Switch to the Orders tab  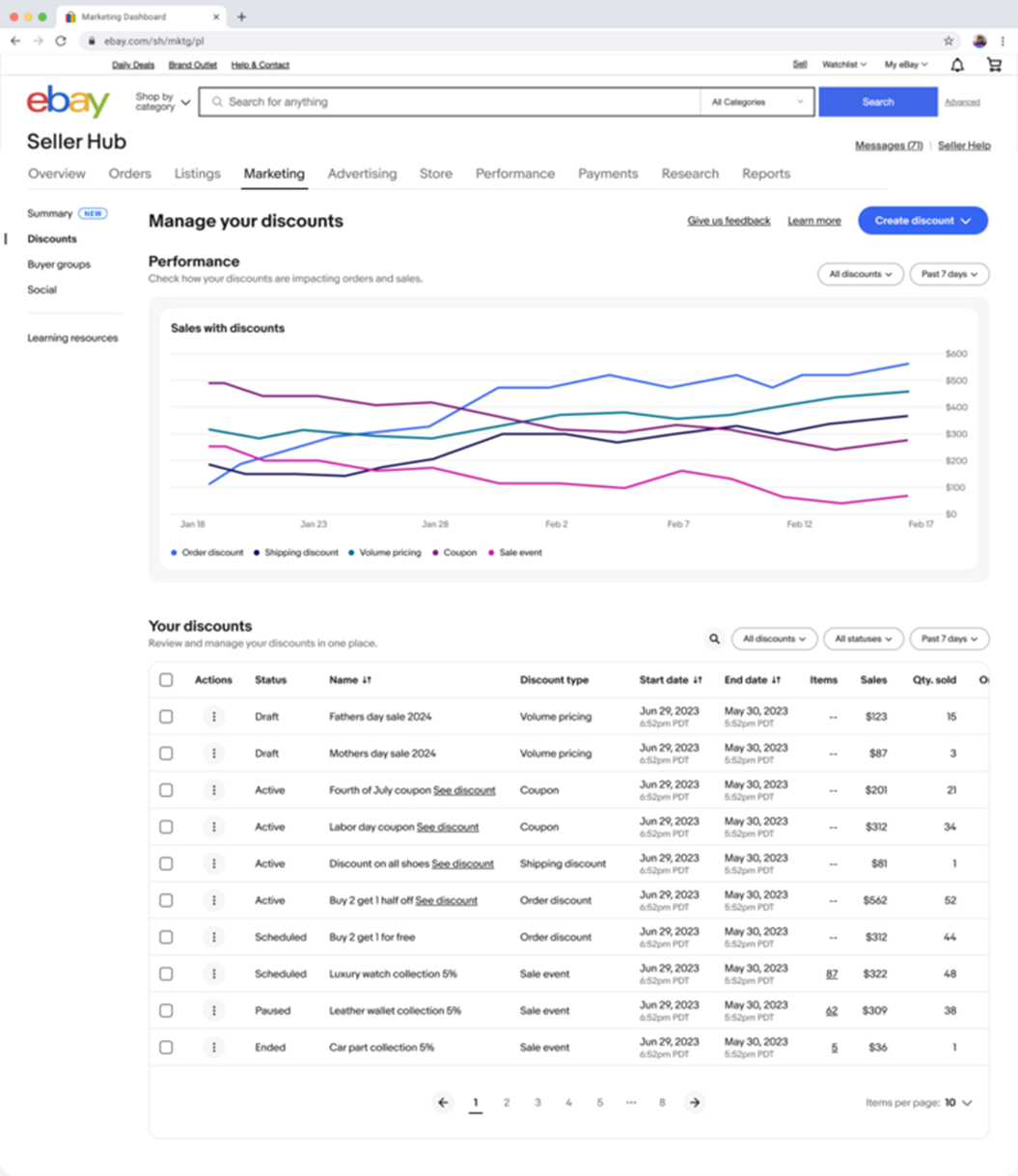(x=130, y=174)
